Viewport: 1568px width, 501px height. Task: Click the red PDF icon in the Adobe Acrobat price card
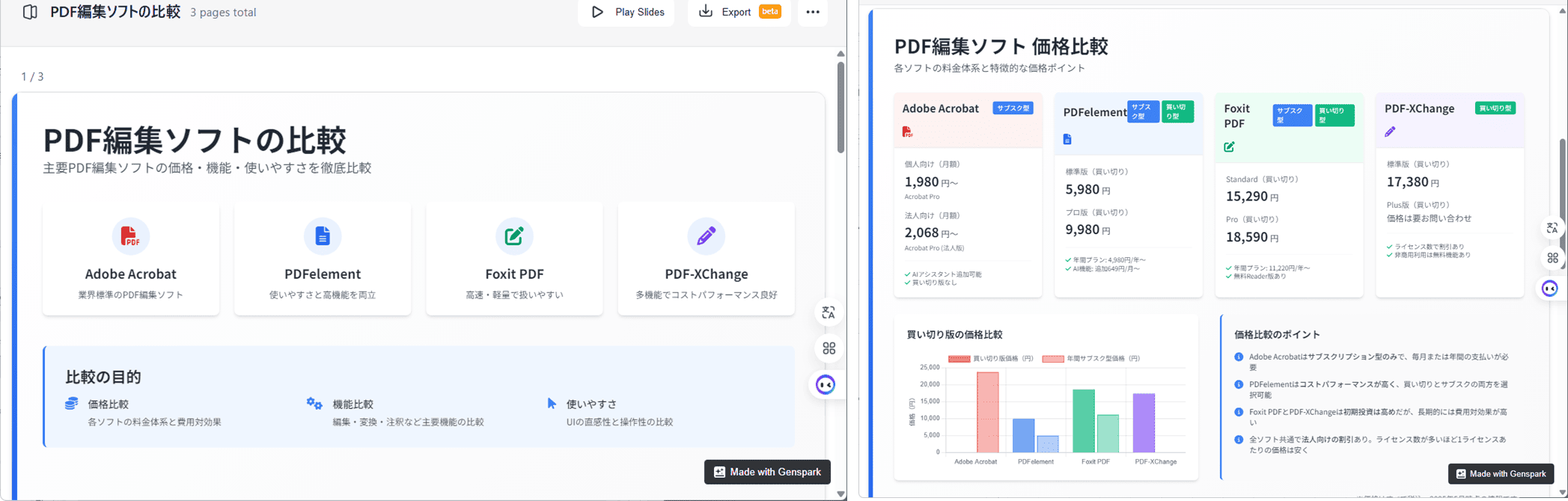(x=907, y=132)
